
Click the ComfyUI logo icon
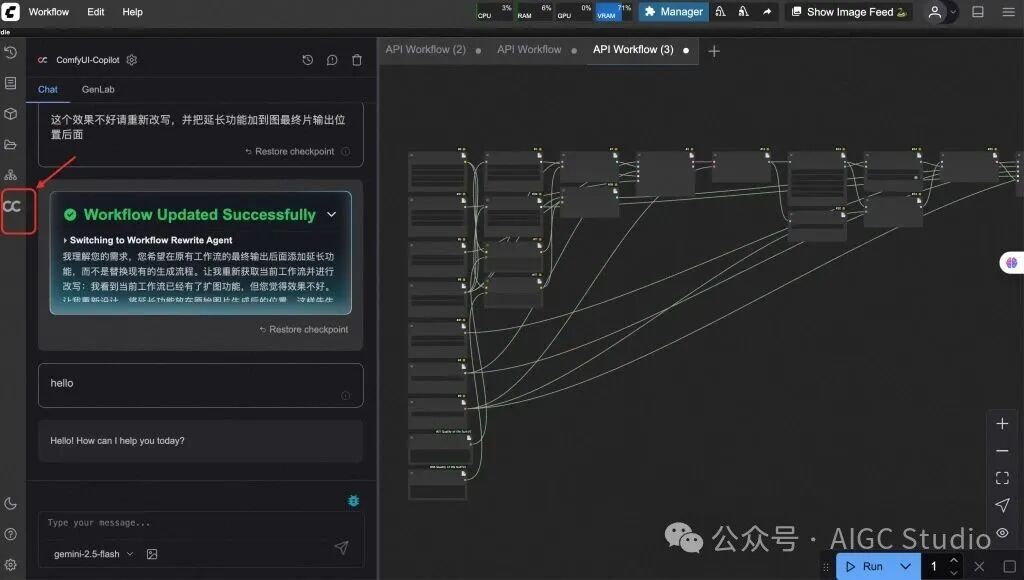(x=10, y=11)
